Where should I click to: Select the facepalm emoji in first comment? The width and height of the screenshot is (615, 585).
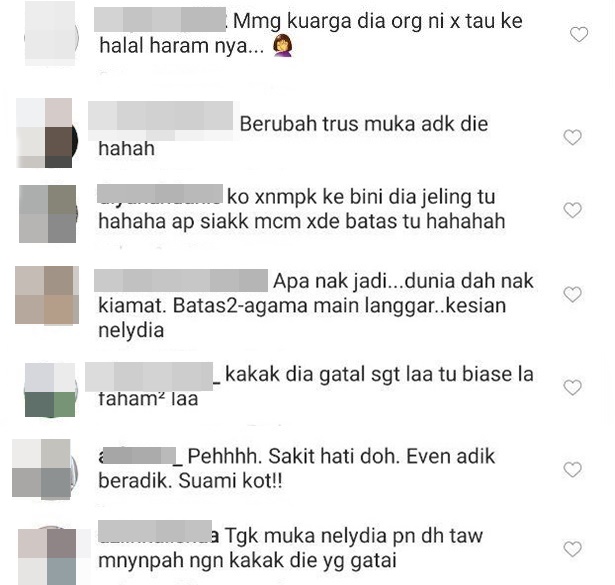(283, 45)
